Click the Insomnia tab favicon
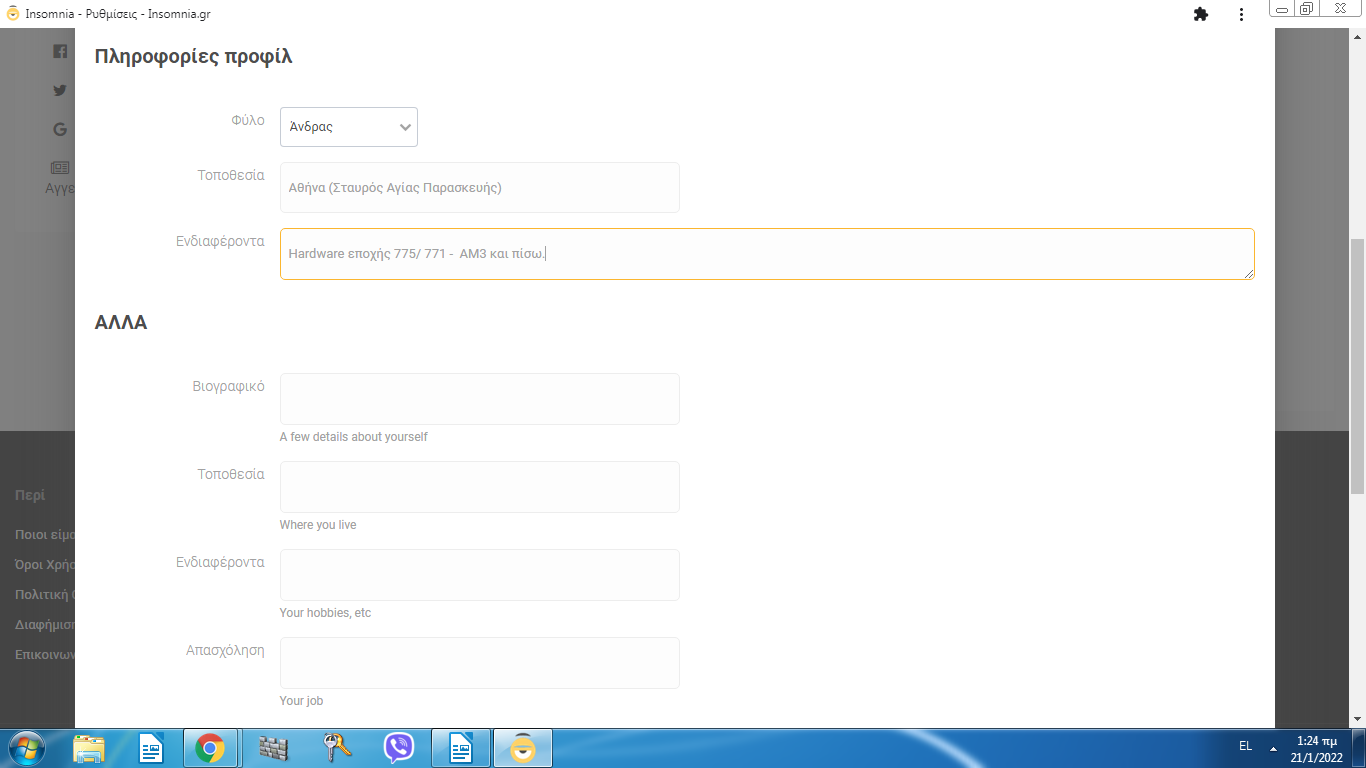The image size is (1366, 768). tap(12, 14)
